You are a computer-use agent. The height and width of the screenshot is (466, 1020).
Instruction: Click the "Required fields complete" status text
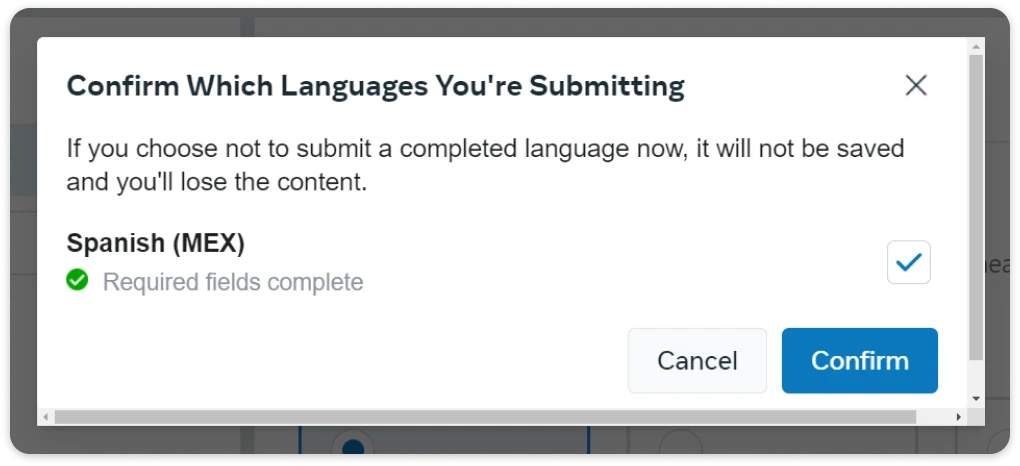coord(232,282)
